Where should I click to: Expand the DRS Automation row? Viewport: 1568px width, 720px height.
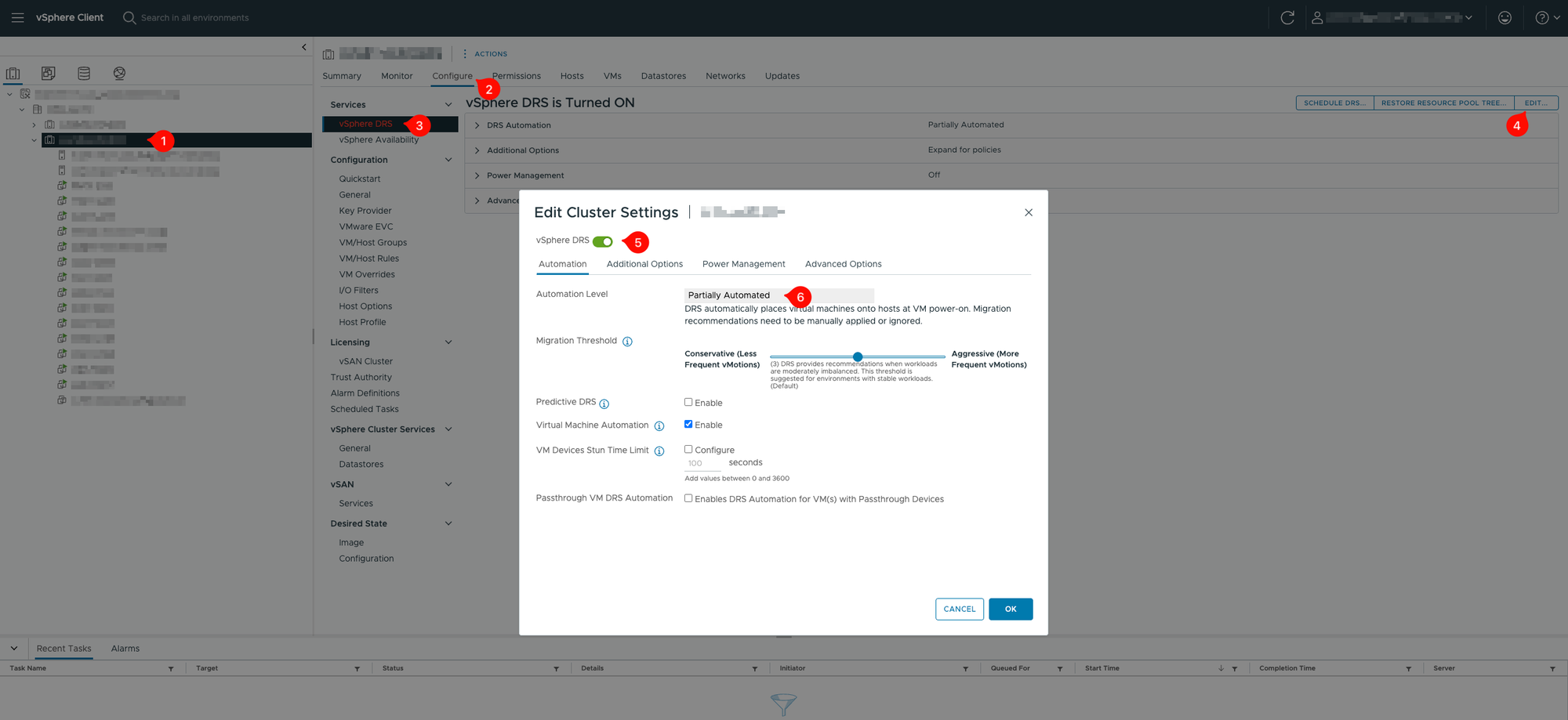[477, 125]
